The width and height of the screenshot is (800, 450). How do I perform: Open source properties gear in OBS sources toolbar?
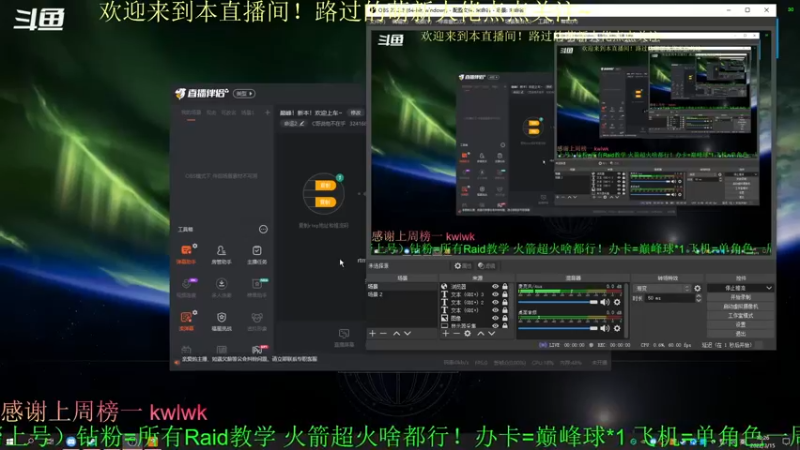click(x=467, y=333)
